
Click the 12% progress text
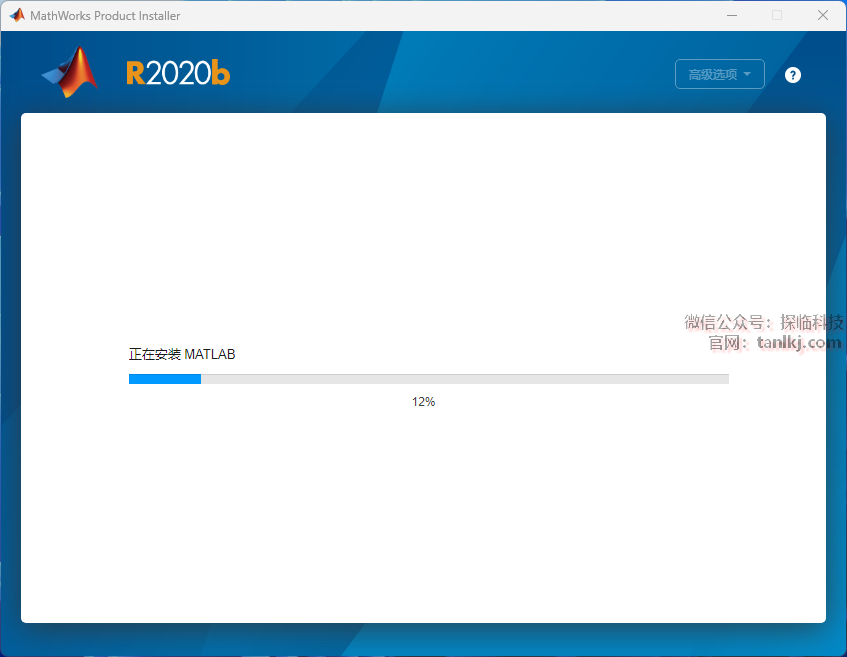(424, 401)
